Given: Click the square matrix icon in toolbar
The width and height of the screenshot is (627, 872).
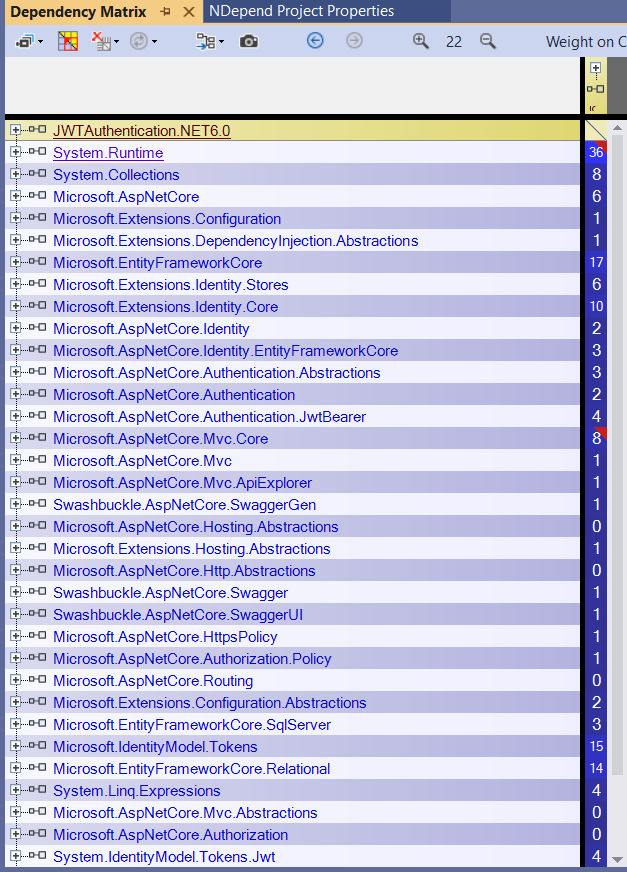Looking at the screenshot, I should tap(68, 41).
